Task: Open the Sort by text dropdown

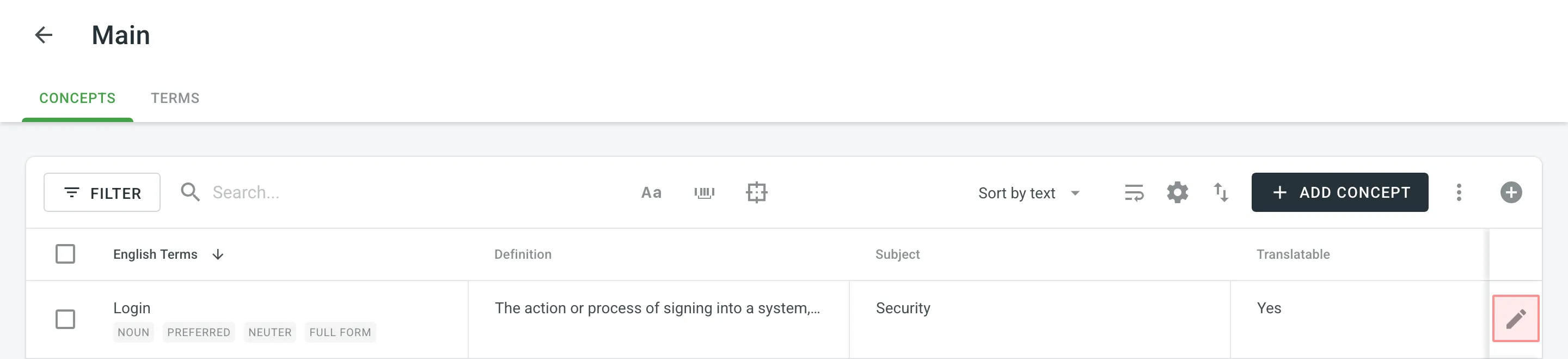Action: pos(1028,193)
